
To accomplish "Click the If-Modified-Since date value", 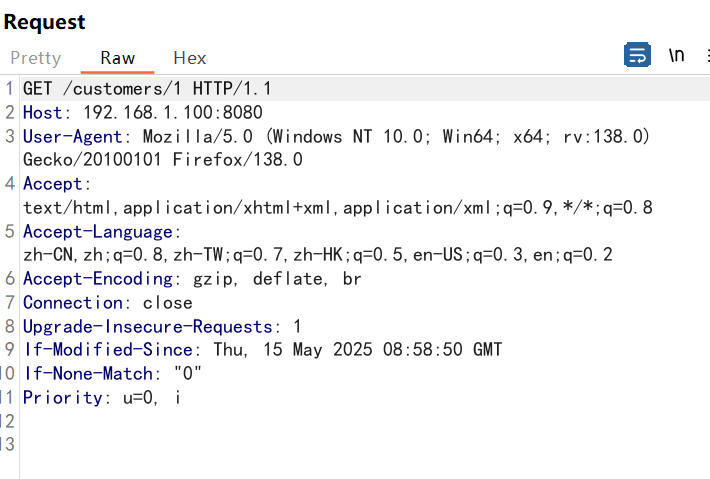I will coord(358,350).
